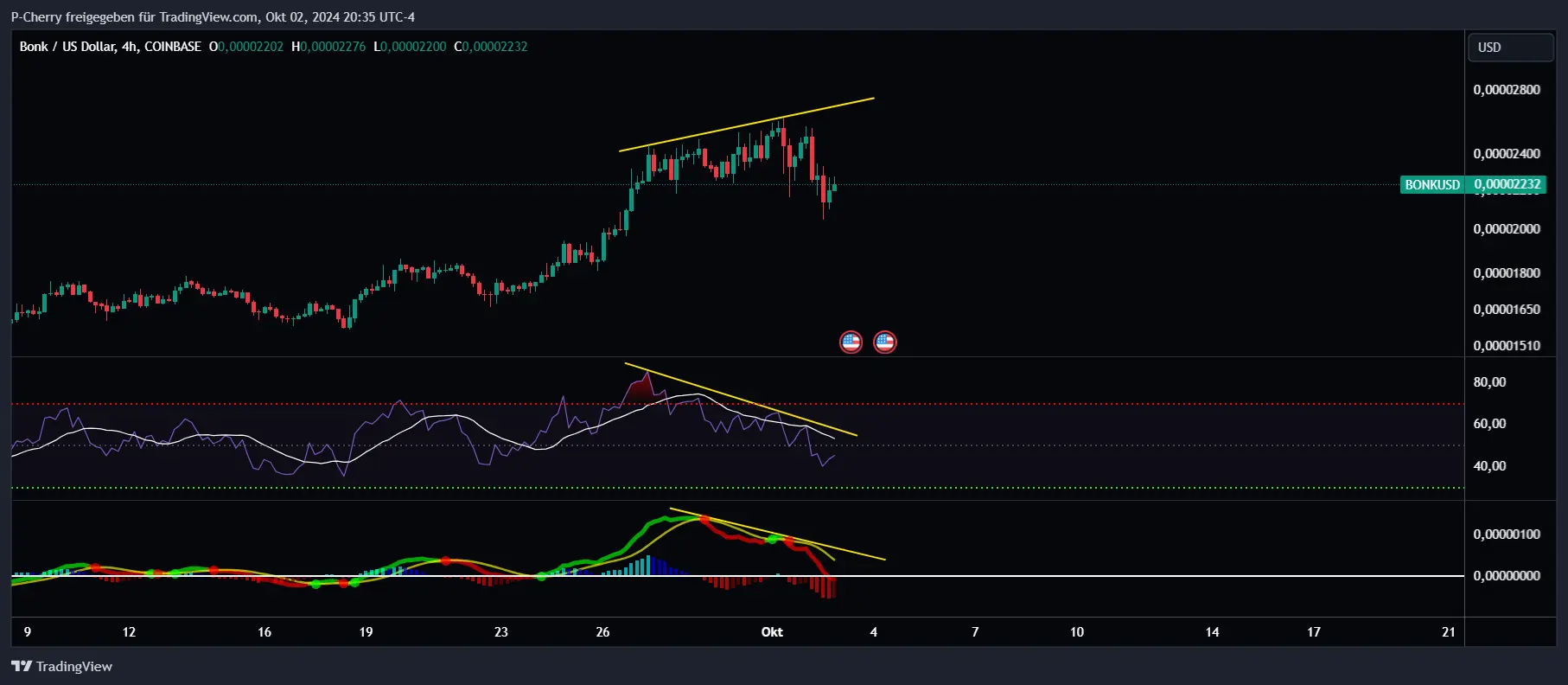Click date 9 on the time axis

(x=28, y=632)
